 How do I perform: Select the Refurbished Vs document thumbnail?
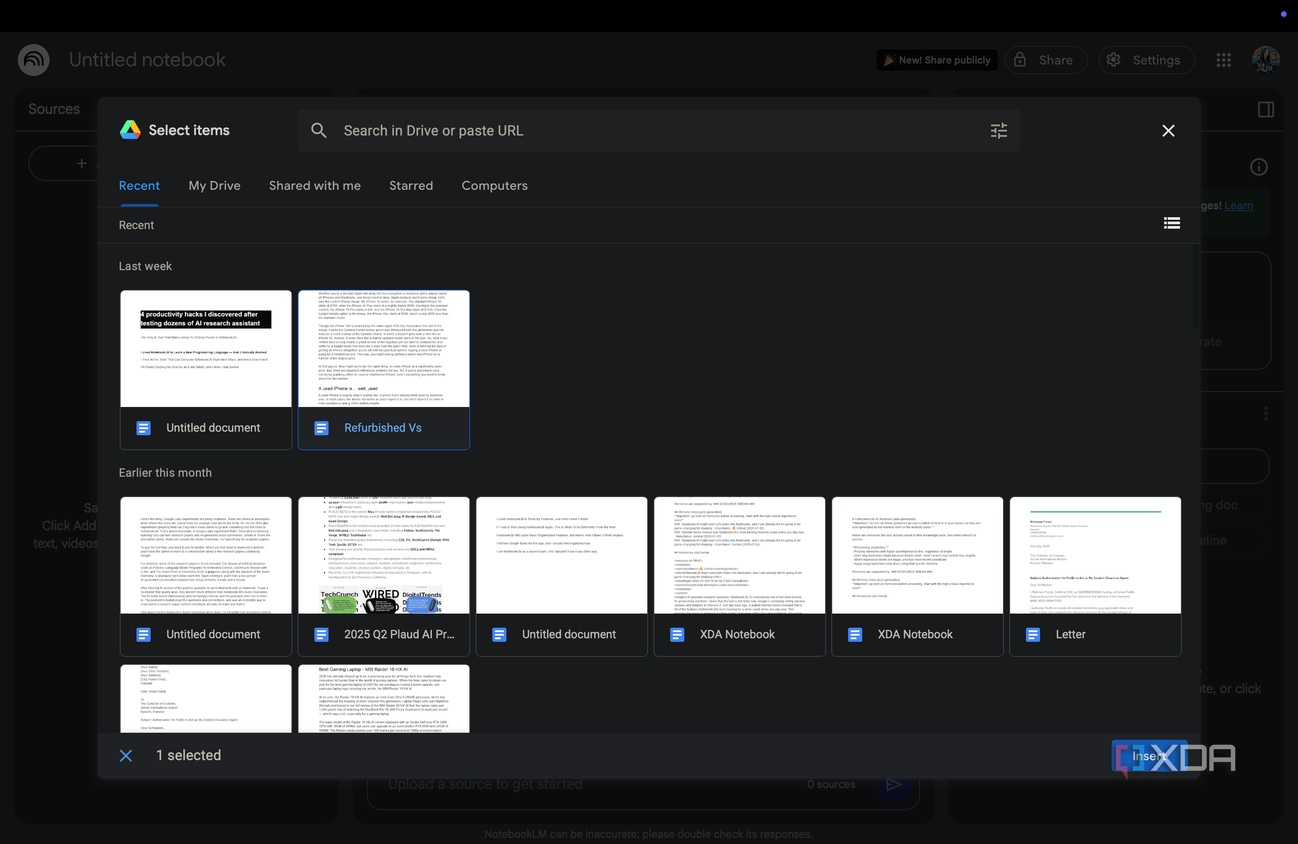coord(384,370)
